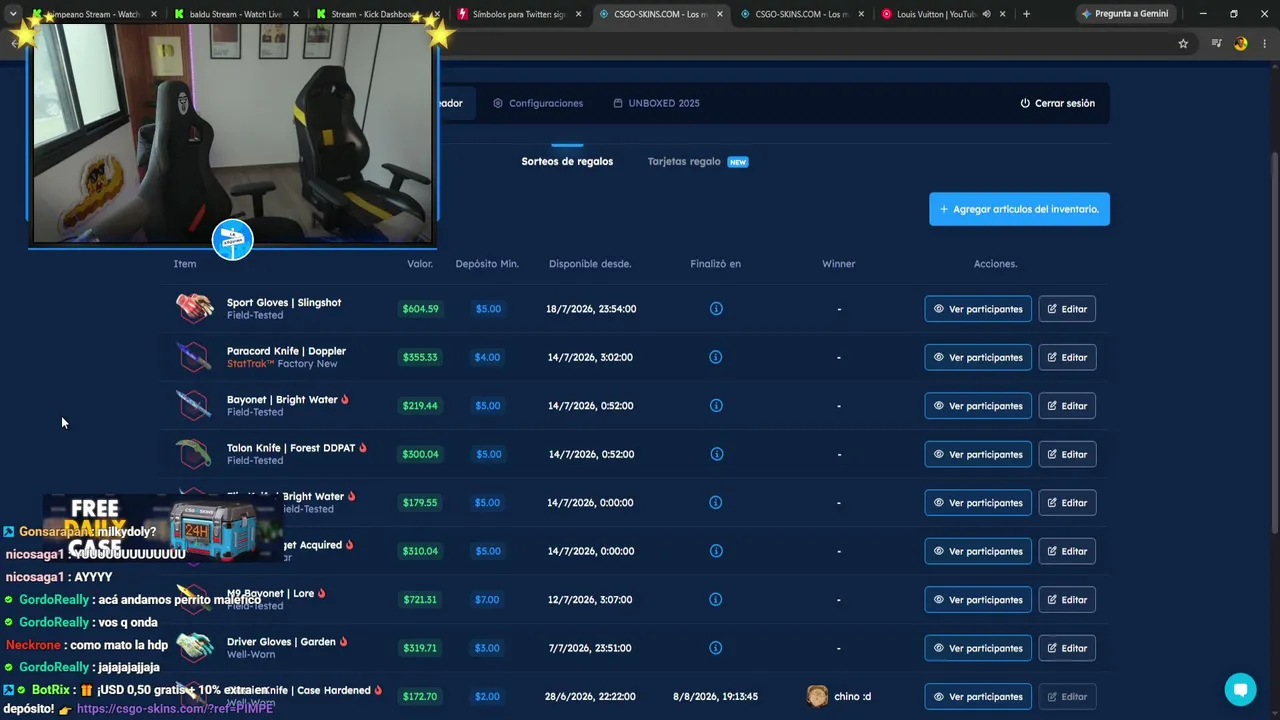Bookmark this page with the star icon

coord(1183,44)
